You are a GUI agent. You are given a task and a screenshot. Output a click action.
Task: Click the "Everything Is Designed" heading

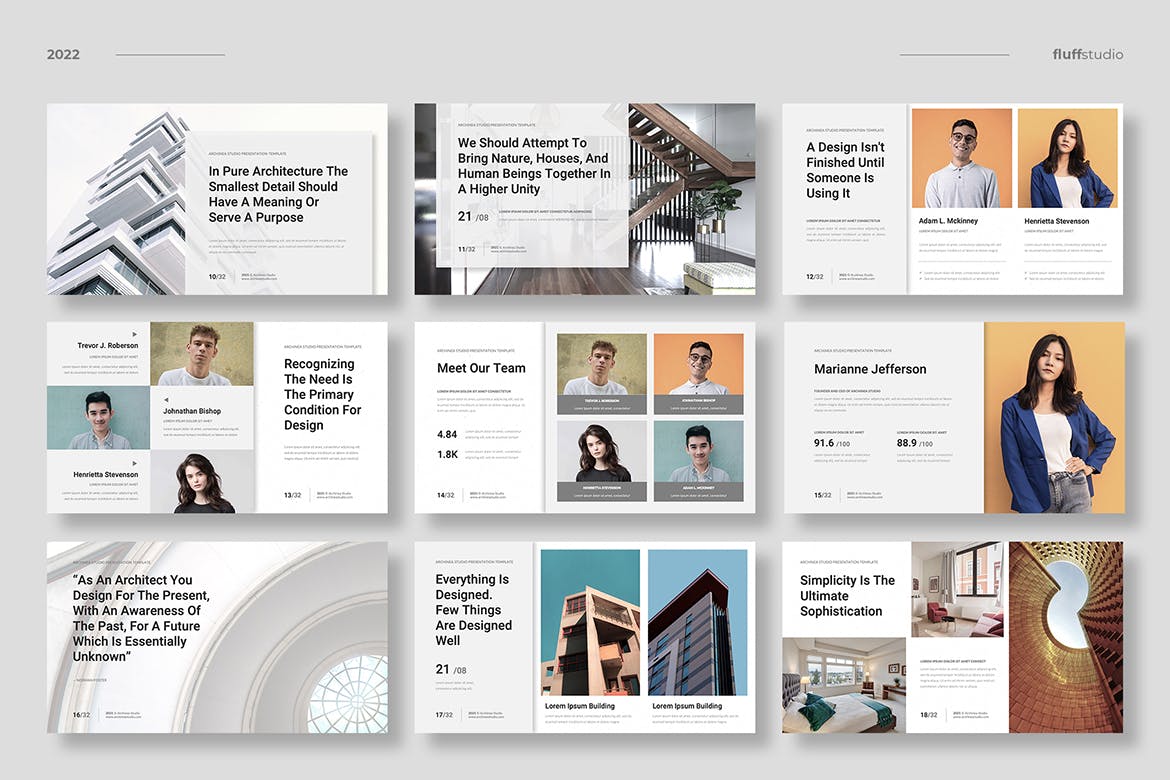click(x=473, y=610)
